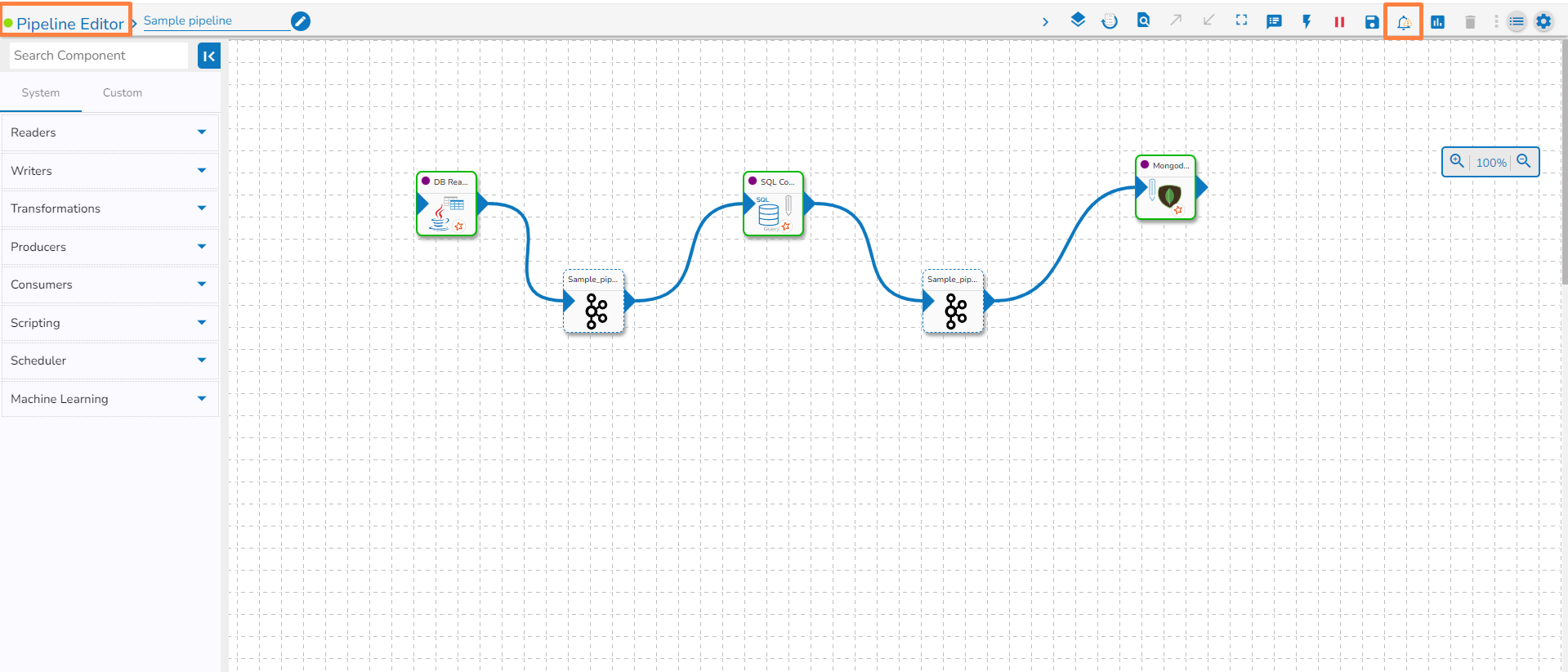Click the Pipeline Editor breadcrumb link
1568x672 pixels.
[70, 24]
